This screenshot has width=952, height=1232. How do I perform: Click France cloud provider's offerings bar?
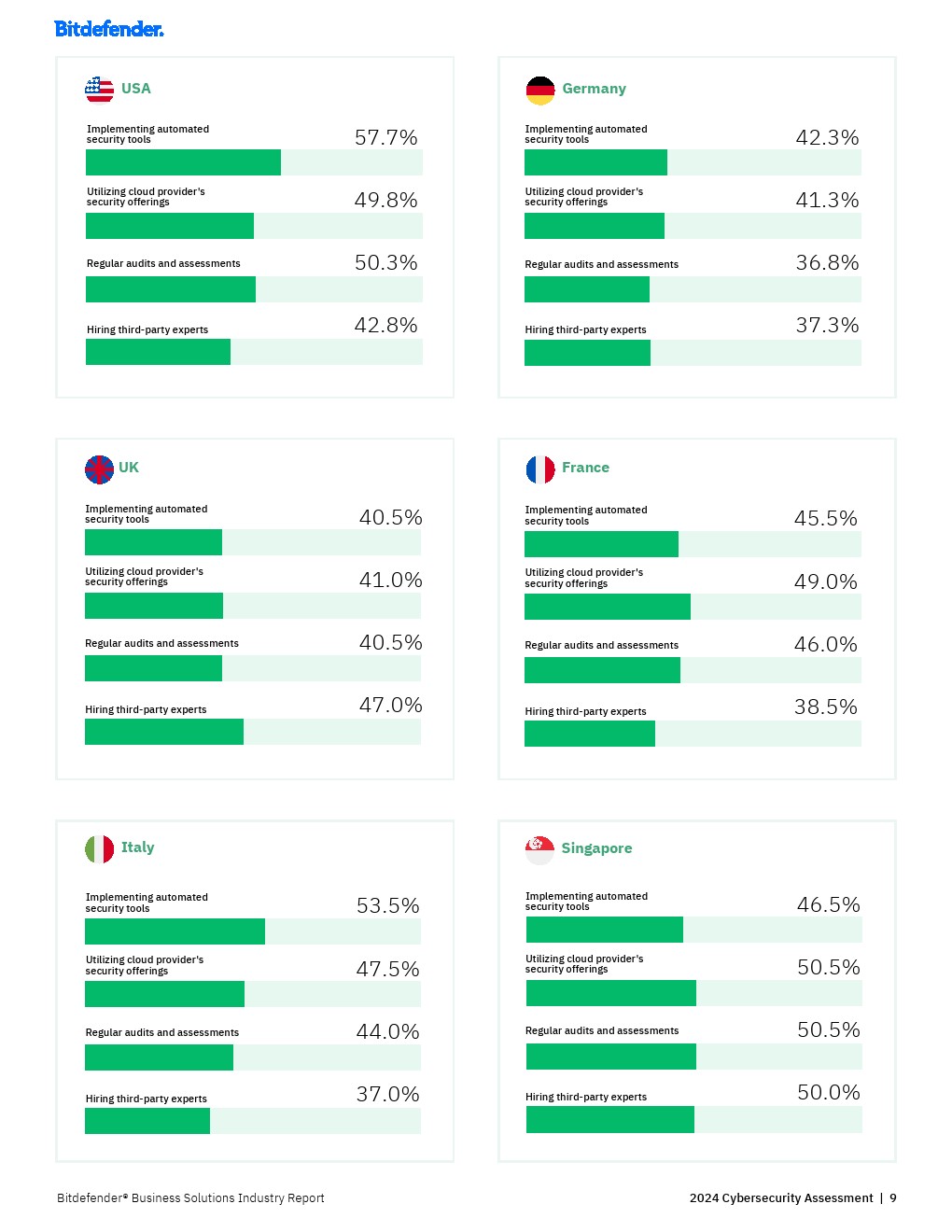click(608, 607)
